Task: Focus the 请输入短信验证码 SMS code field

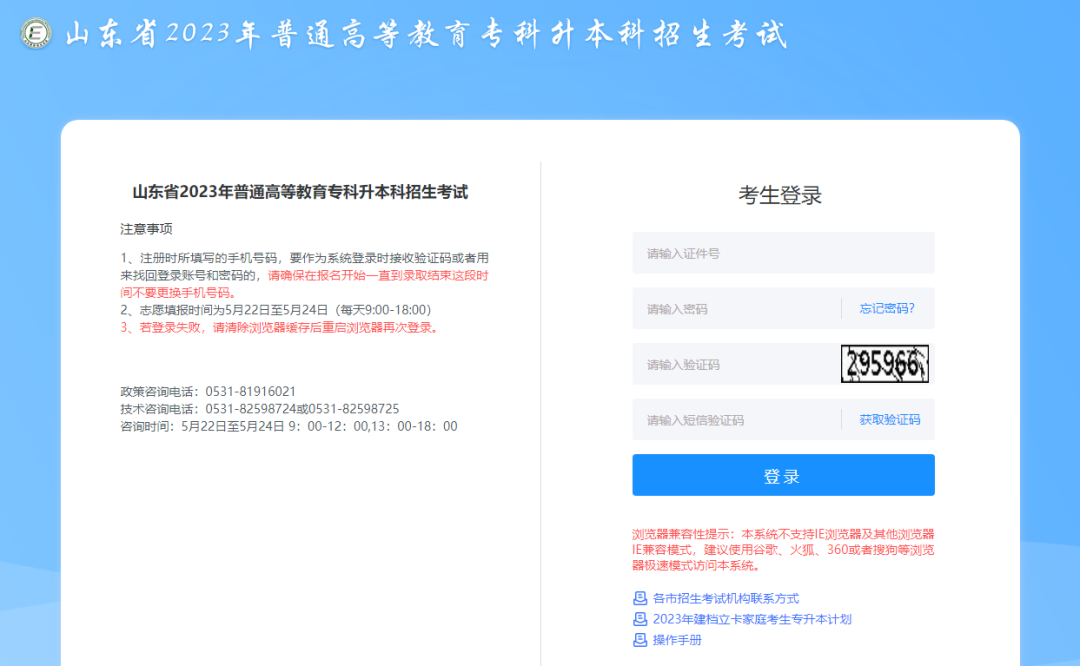Action: tap(735, 420)
